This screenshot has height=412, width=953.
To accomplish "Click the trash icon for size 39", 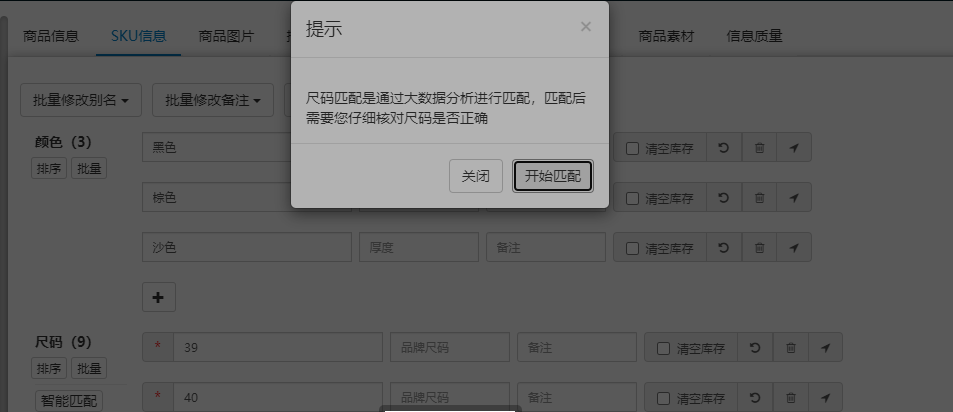I will pyautogui.click(x=791, y=347).
